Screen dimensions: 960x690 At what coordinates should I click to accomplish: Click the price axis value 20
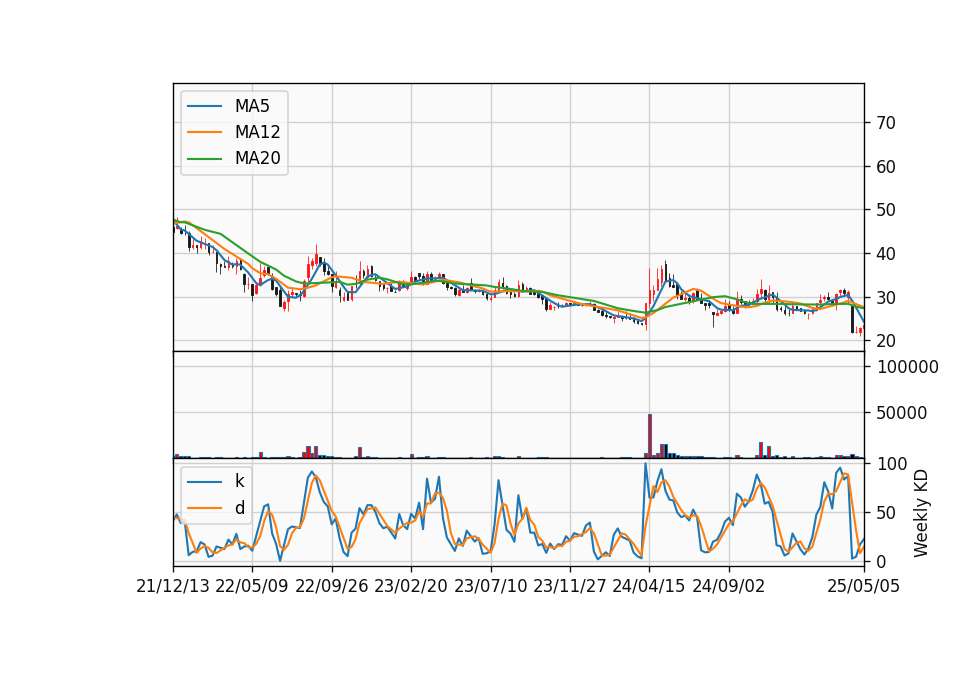coord(886,341)
